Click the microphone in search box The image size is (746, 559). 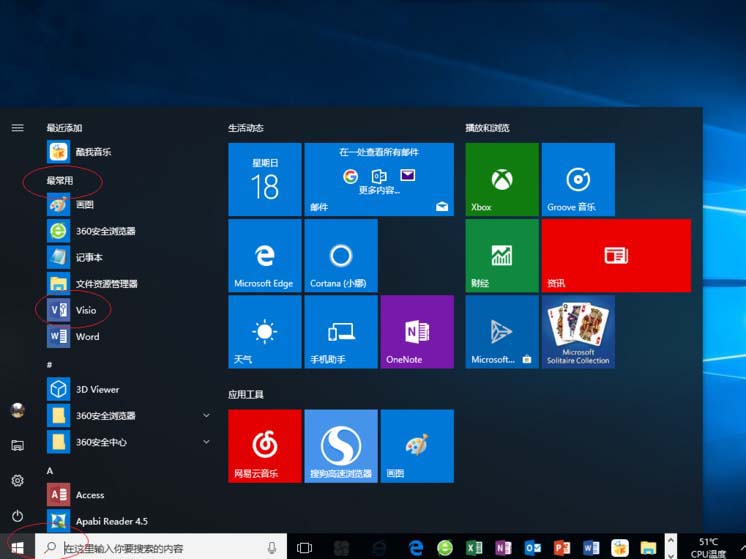[272, 548]
